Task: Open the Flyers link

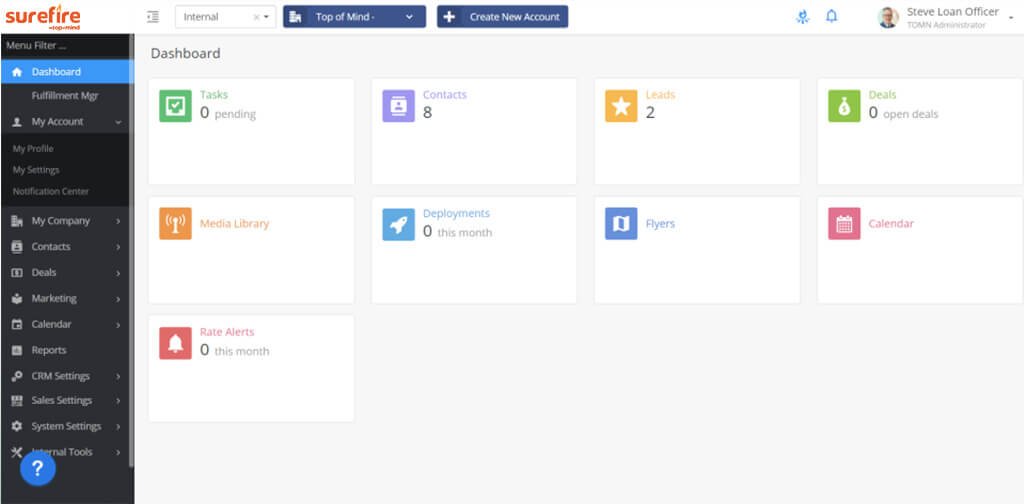Action: tap(660, 223)
